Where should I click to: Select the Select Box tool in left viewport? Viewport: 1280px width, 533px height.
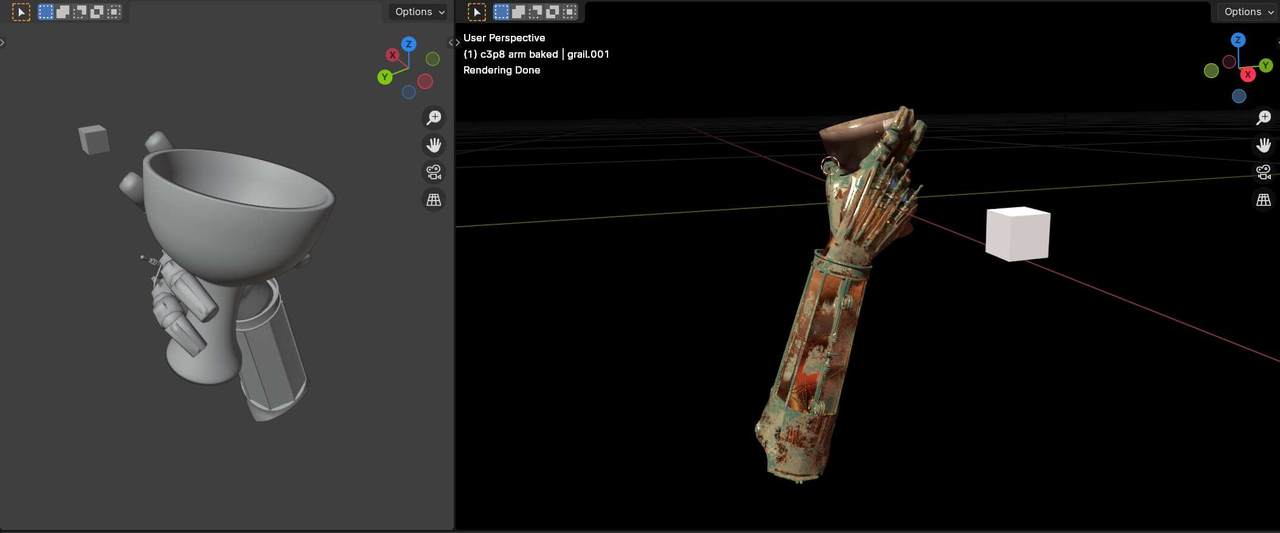click(x=21, y=12)
